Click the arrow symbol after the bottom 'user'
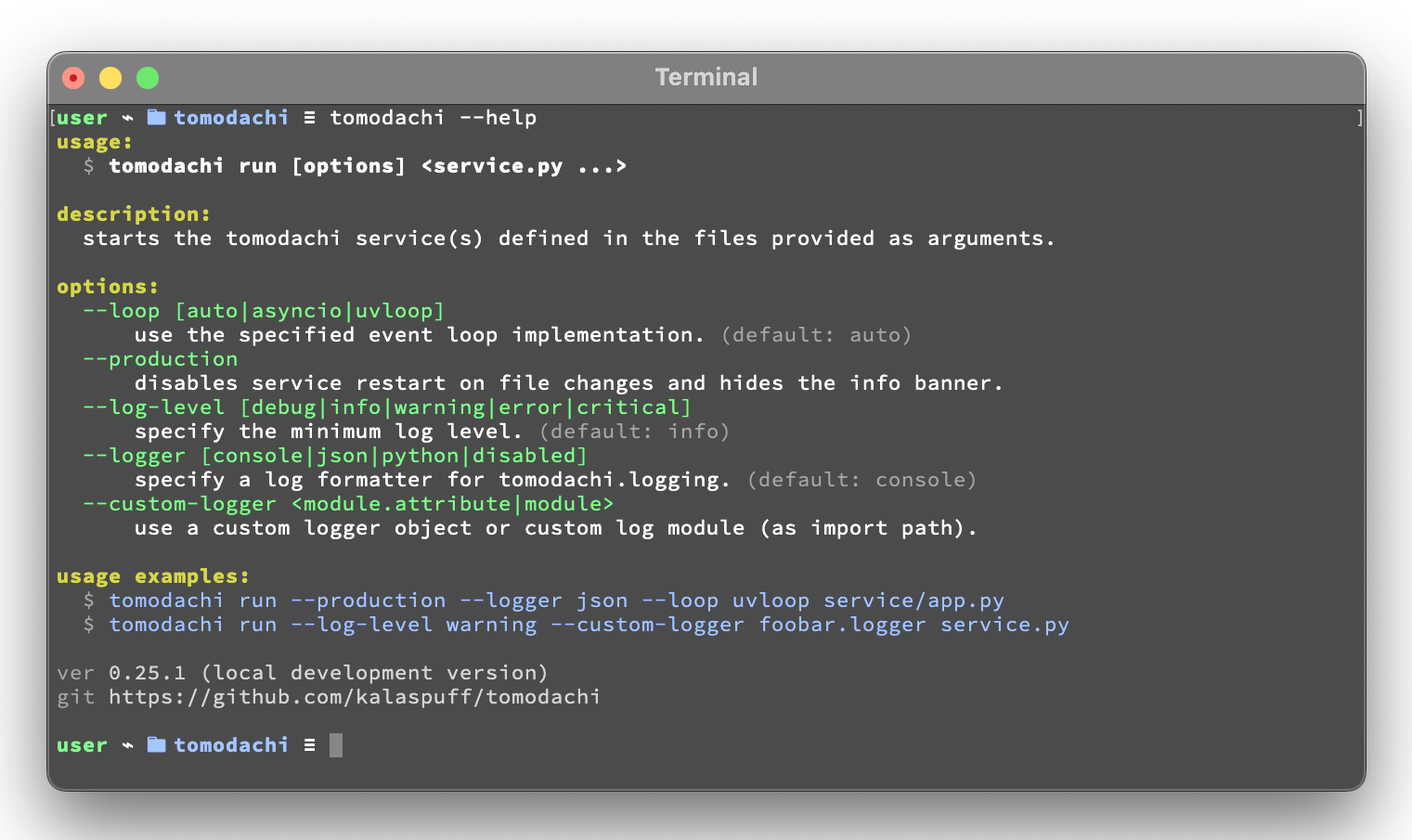1412x840 pixels. pyautogui.click(x=127, y=744)
